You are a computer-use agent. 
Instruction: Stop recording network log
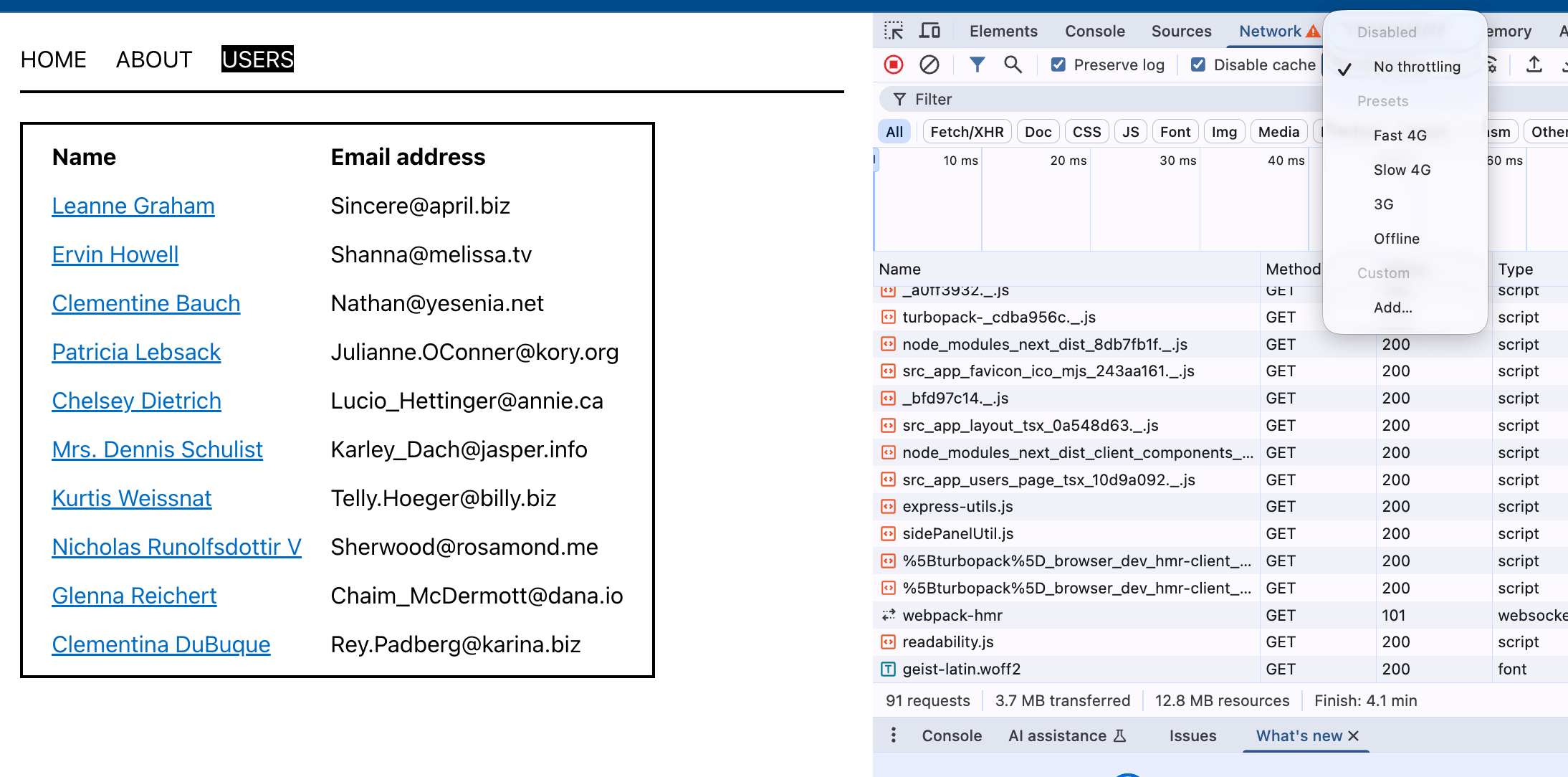[894, 65]
